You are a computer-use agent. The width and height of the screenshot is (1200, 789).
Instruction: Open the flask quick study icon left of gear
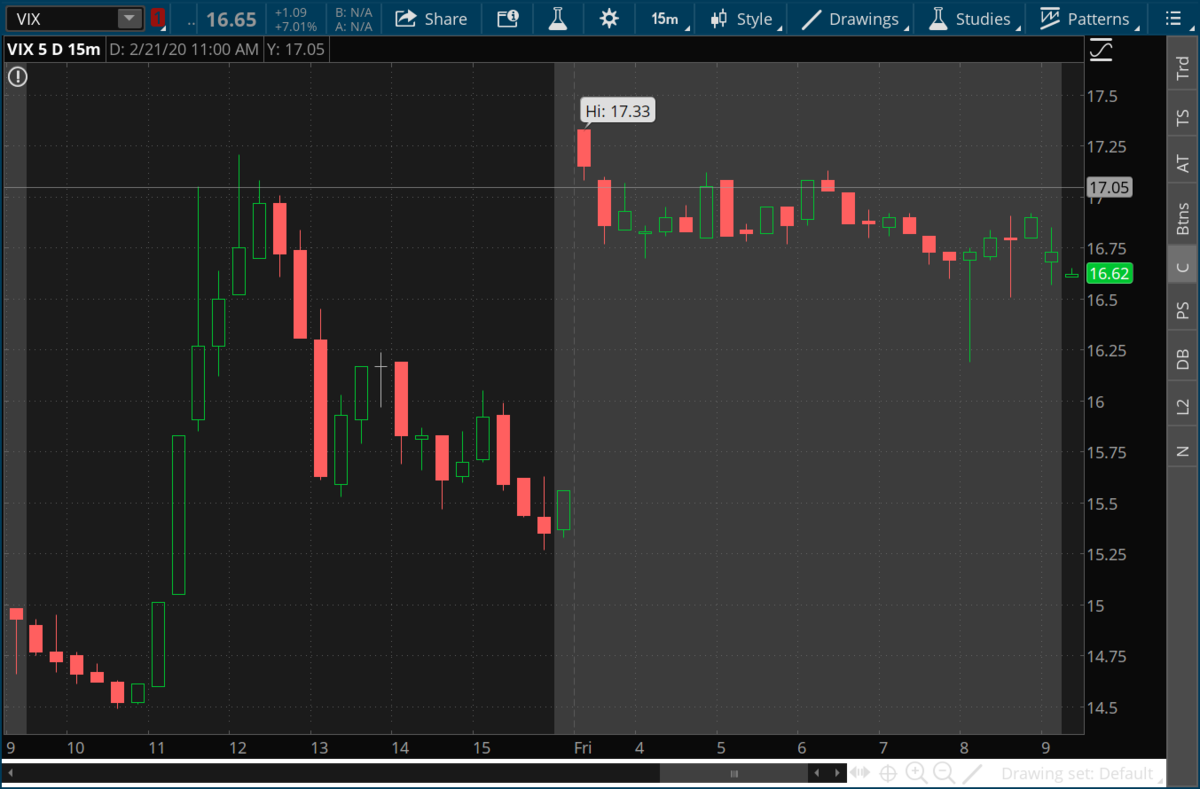pos(560,19)
